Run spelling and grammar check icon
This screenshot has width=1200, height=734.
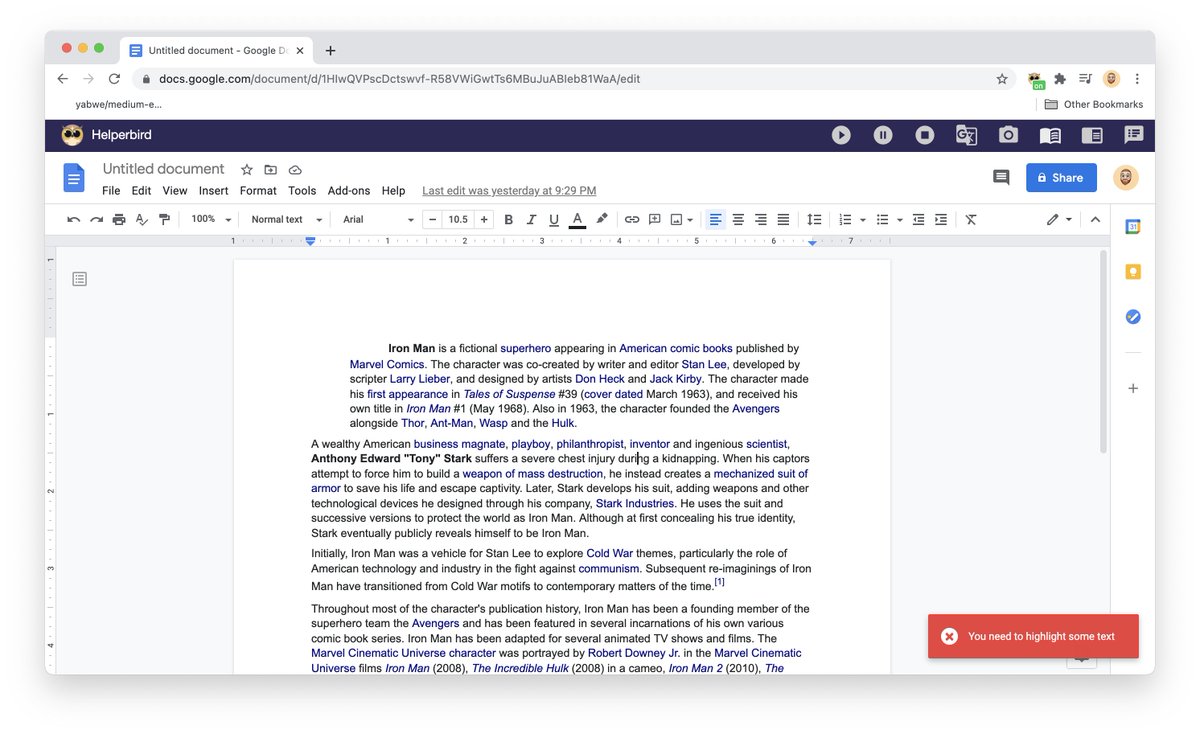(x=142, y=219)
